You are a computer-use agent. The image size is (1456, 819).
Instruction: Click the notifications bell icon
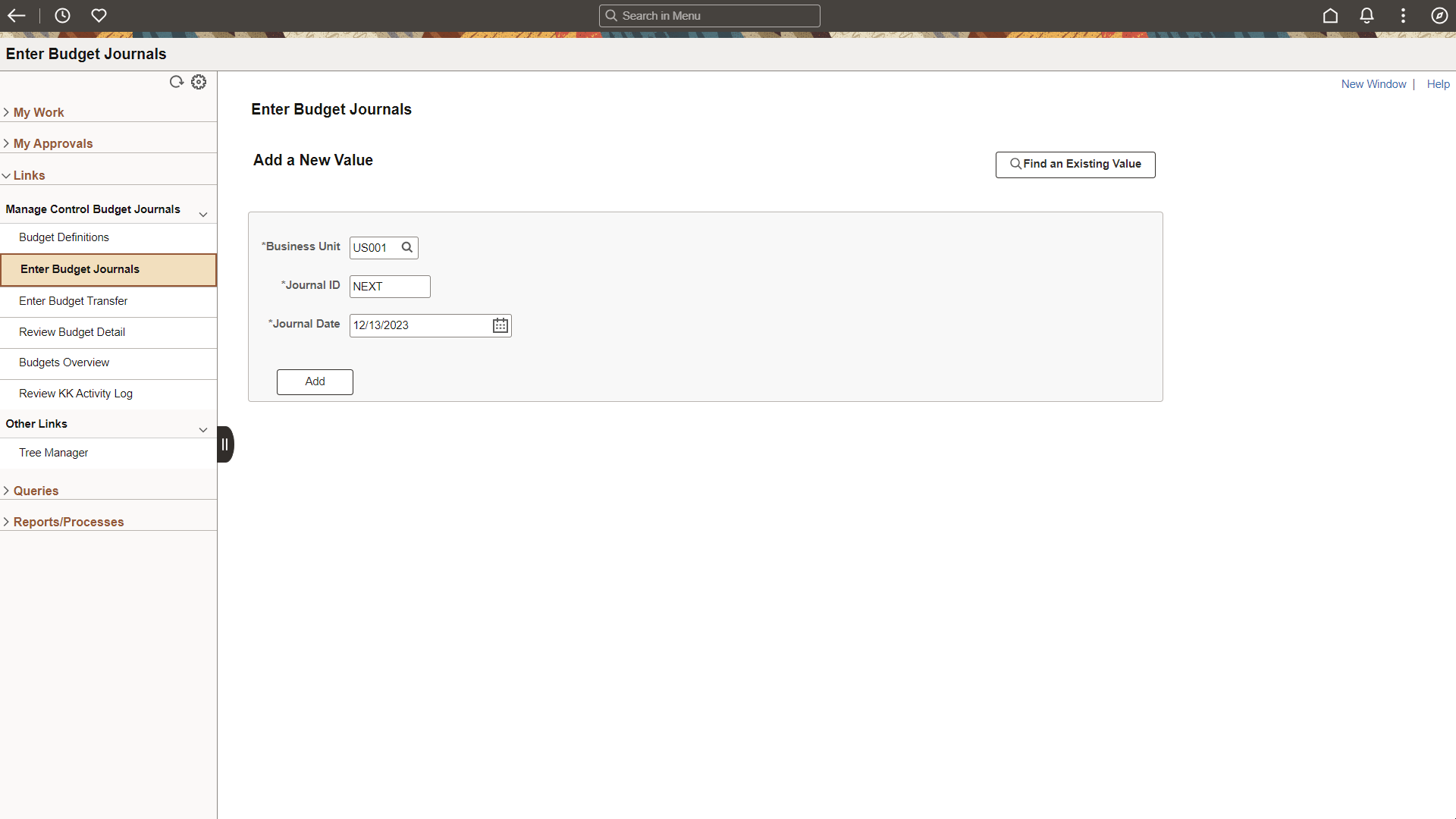(x=1367, y=16)
